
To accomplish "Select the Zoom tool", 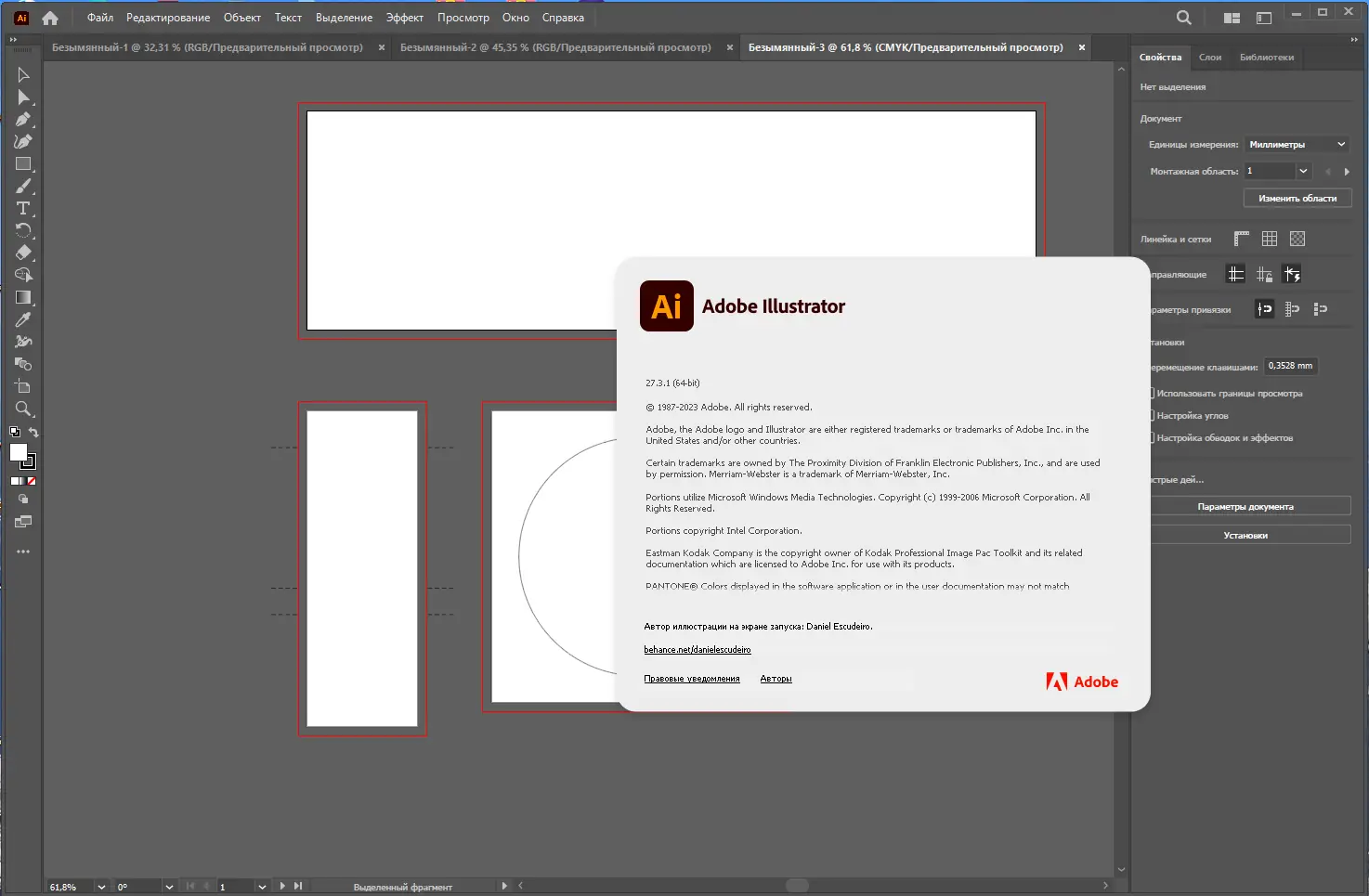I will click(23, 409).
